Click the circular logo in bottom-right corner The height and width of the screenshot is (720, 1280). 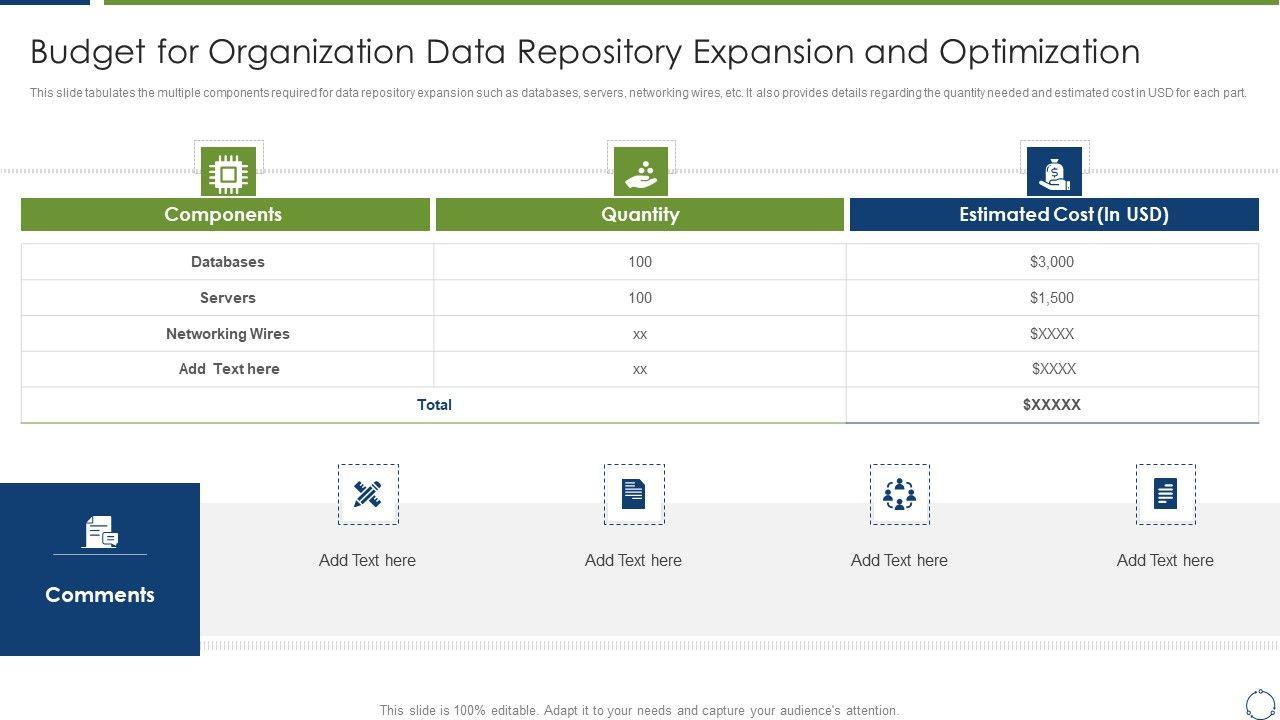coord(1259,702)
